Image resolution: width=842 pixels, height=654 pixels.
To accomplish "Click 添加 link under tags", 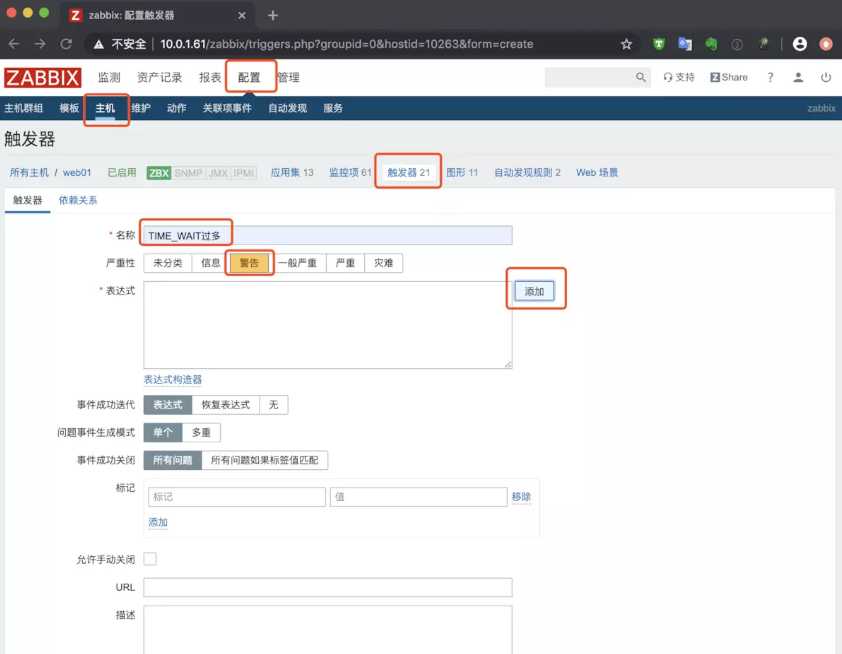I will click(x=158, y=522).
